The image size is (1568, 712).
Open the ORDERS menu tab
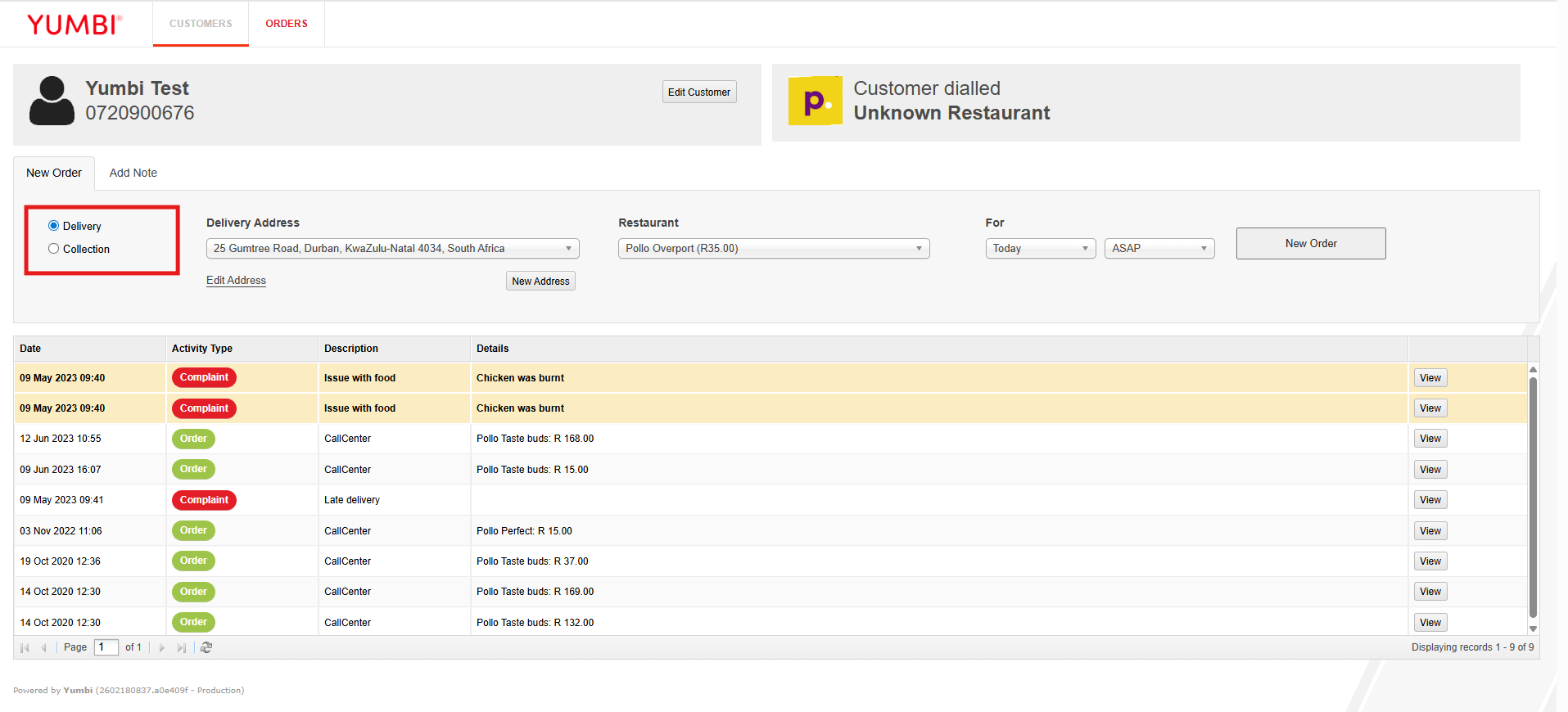point(287,24)
